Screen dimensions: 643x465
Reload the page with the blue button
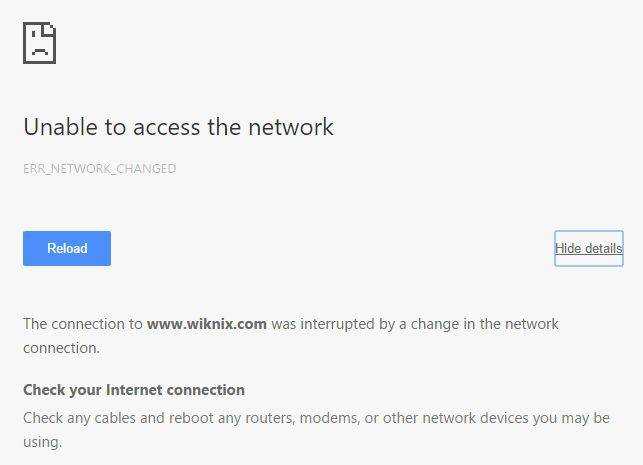tap(67, 248)
